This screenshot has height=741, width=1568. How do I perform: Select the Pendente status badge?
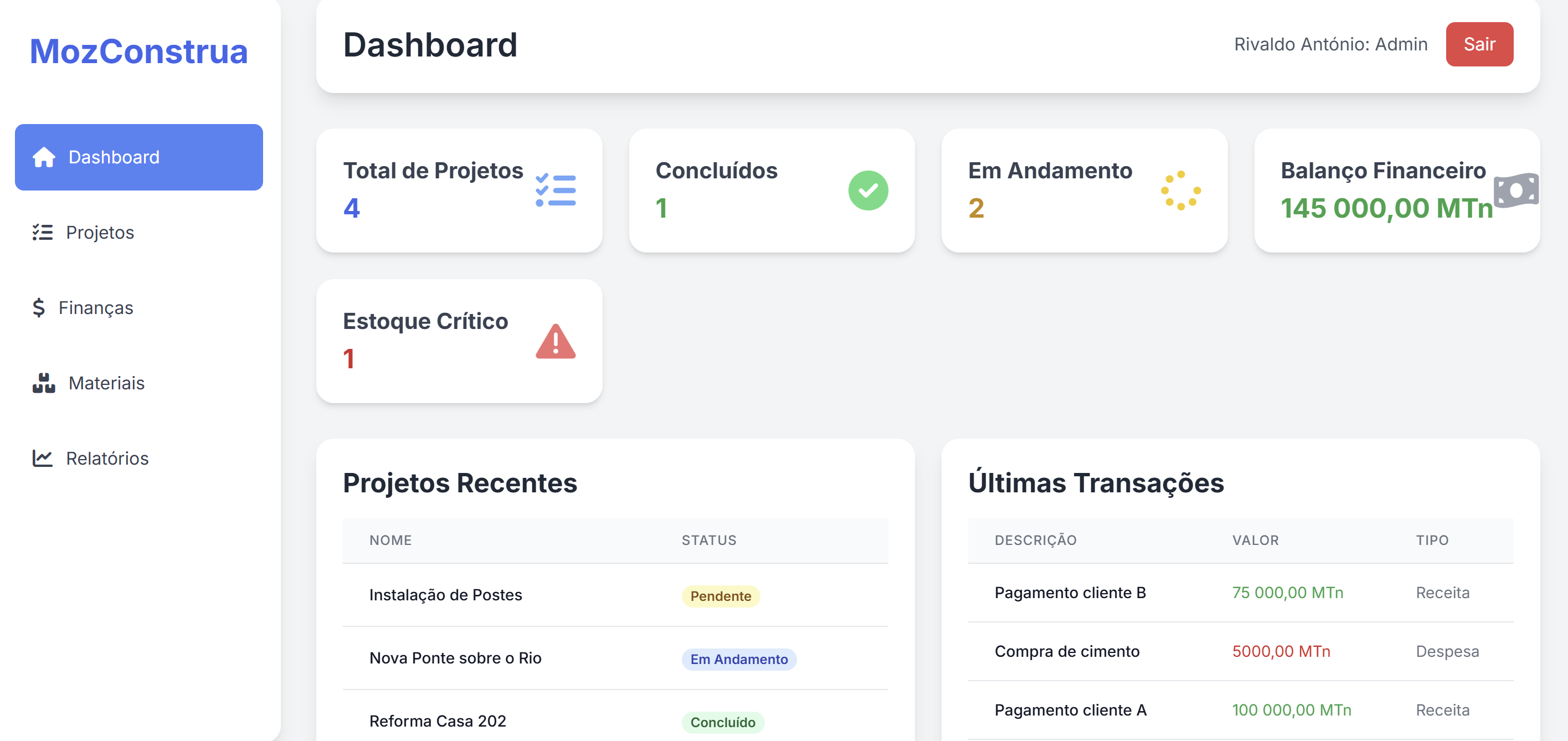click(720, 595)
